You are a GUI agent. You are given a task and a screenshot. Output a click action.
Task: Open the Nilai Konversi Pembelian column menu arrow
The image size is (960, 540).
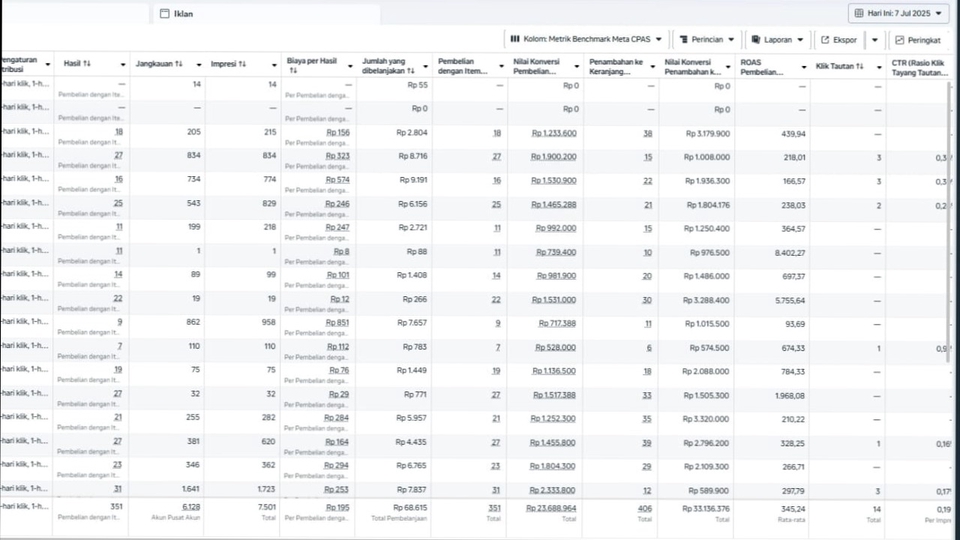click(x=575, y=66)
